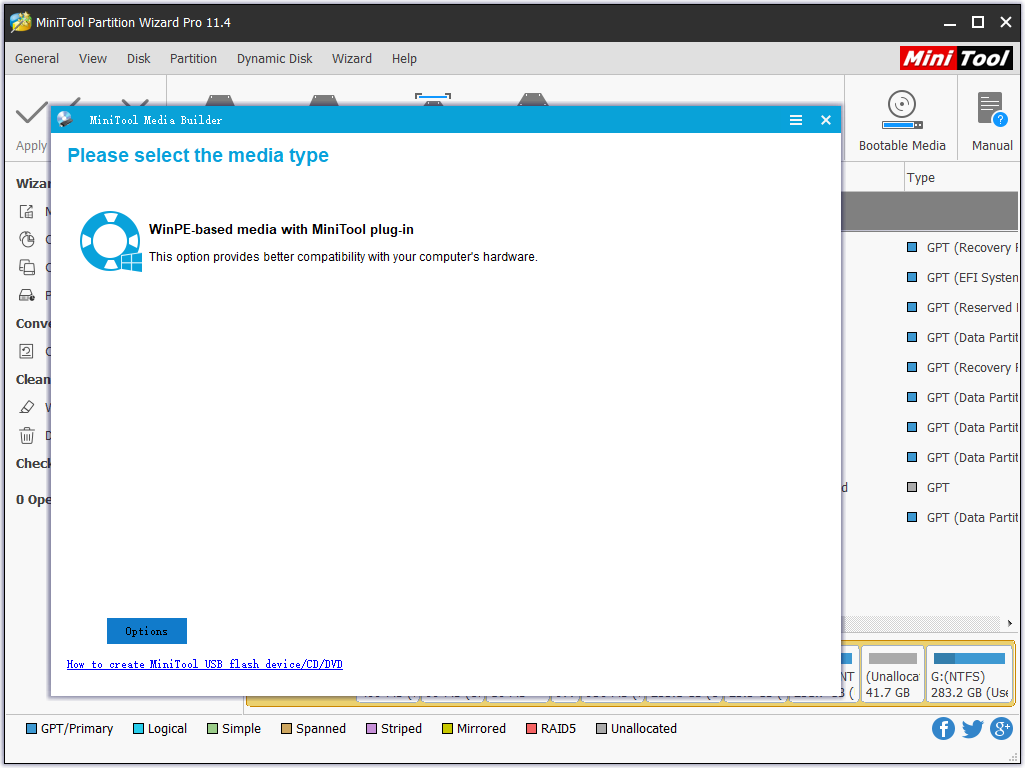
Task: Click the Type column header
Action: pyautogui.click(x=920, y=178)
